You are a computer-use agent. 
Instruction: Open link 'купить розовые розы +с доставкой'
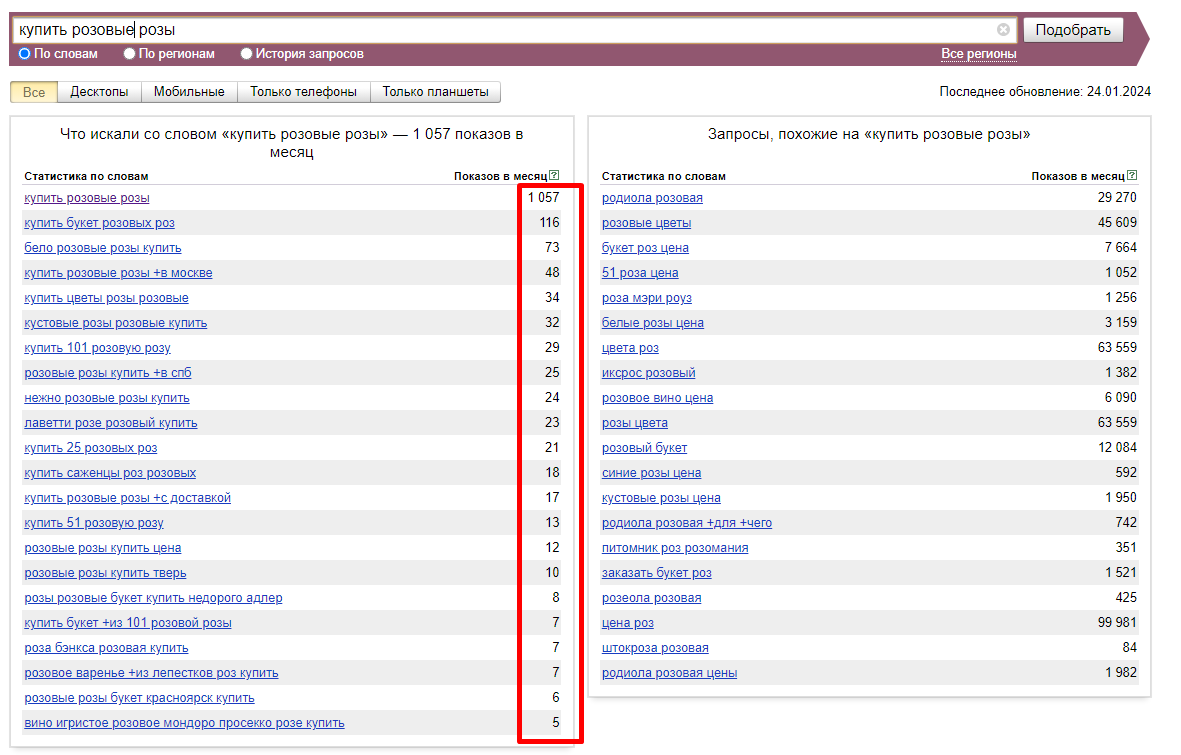pyautogui.click(x=127, y=498)
